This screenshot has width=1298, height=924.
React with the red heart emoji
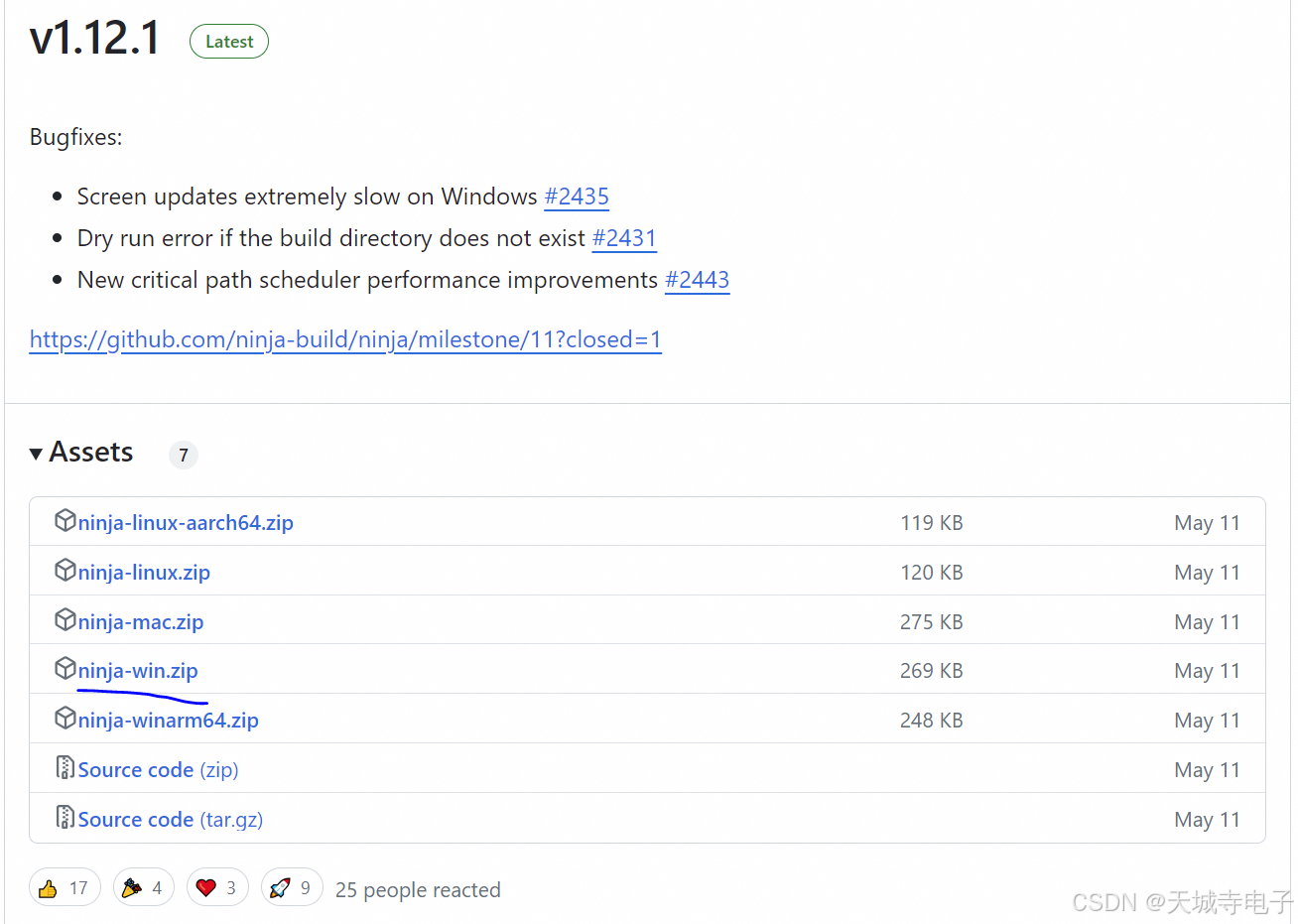(x=217, y=887)
